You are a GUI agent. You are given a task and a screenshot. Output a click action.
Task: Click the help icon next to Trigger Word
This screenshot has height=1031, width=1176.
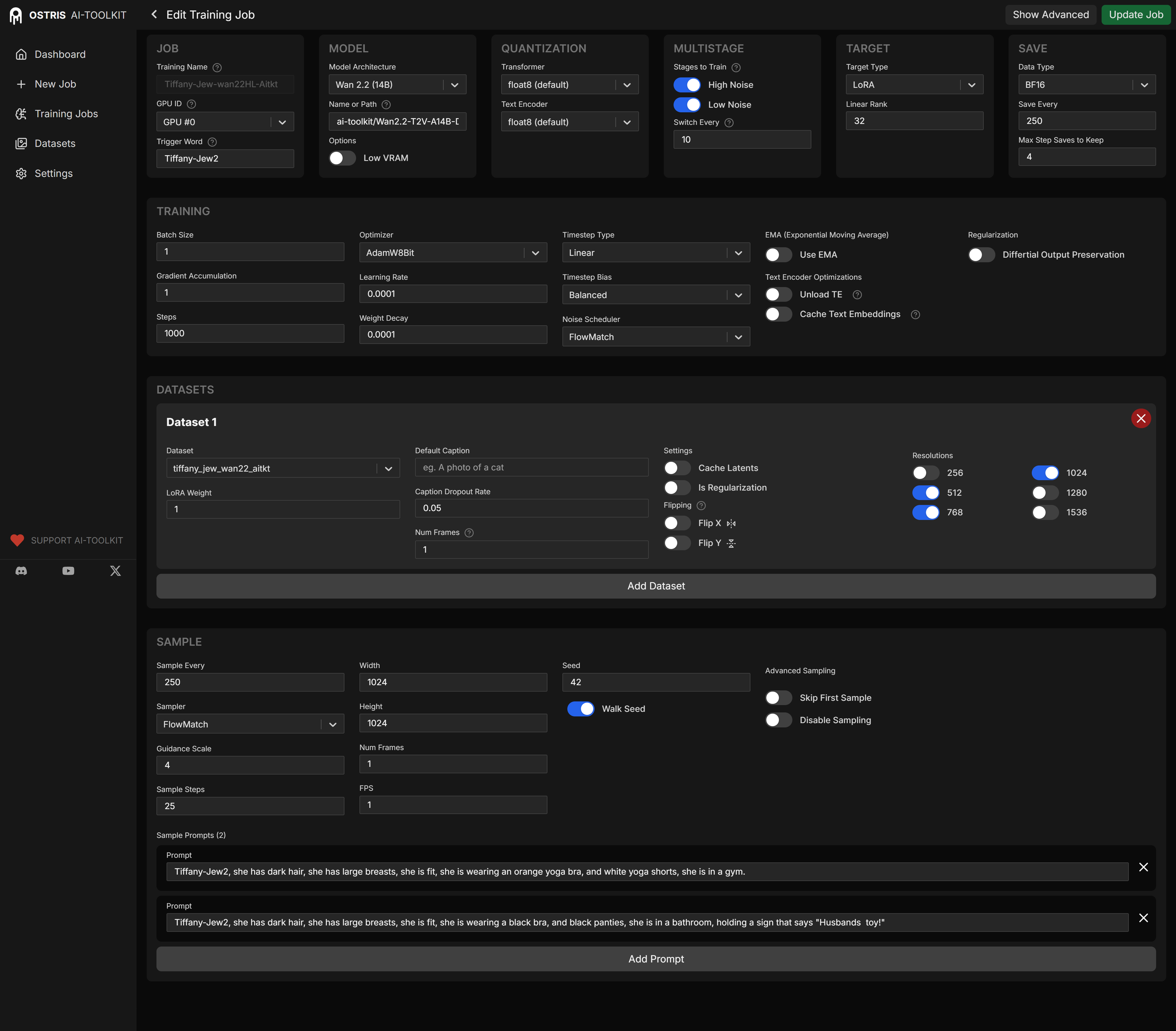coord(212,142)
